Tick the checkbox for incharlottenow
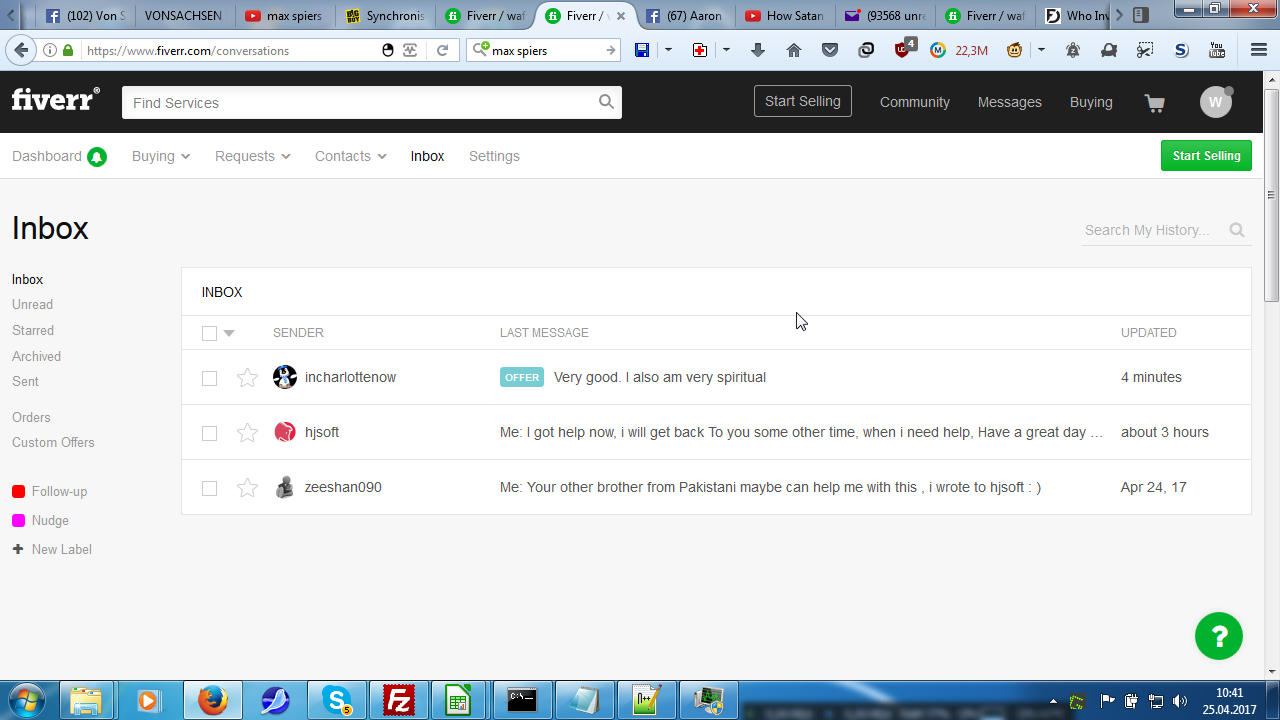This screenshot has height=720, width=1280. (209, 378)
